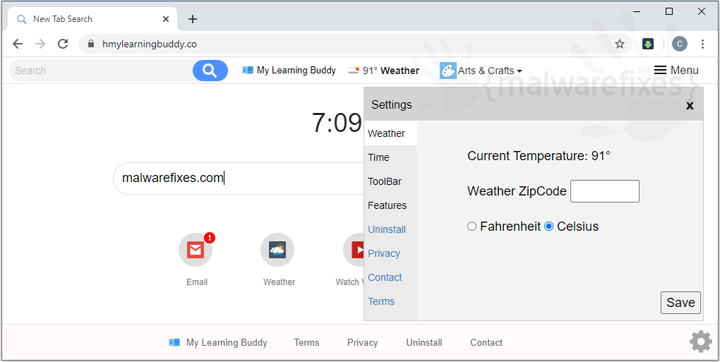Image resolution: width=720 pixels, height=362 pixels.
Task: Select the Celsius option
Action: [548, 226]
